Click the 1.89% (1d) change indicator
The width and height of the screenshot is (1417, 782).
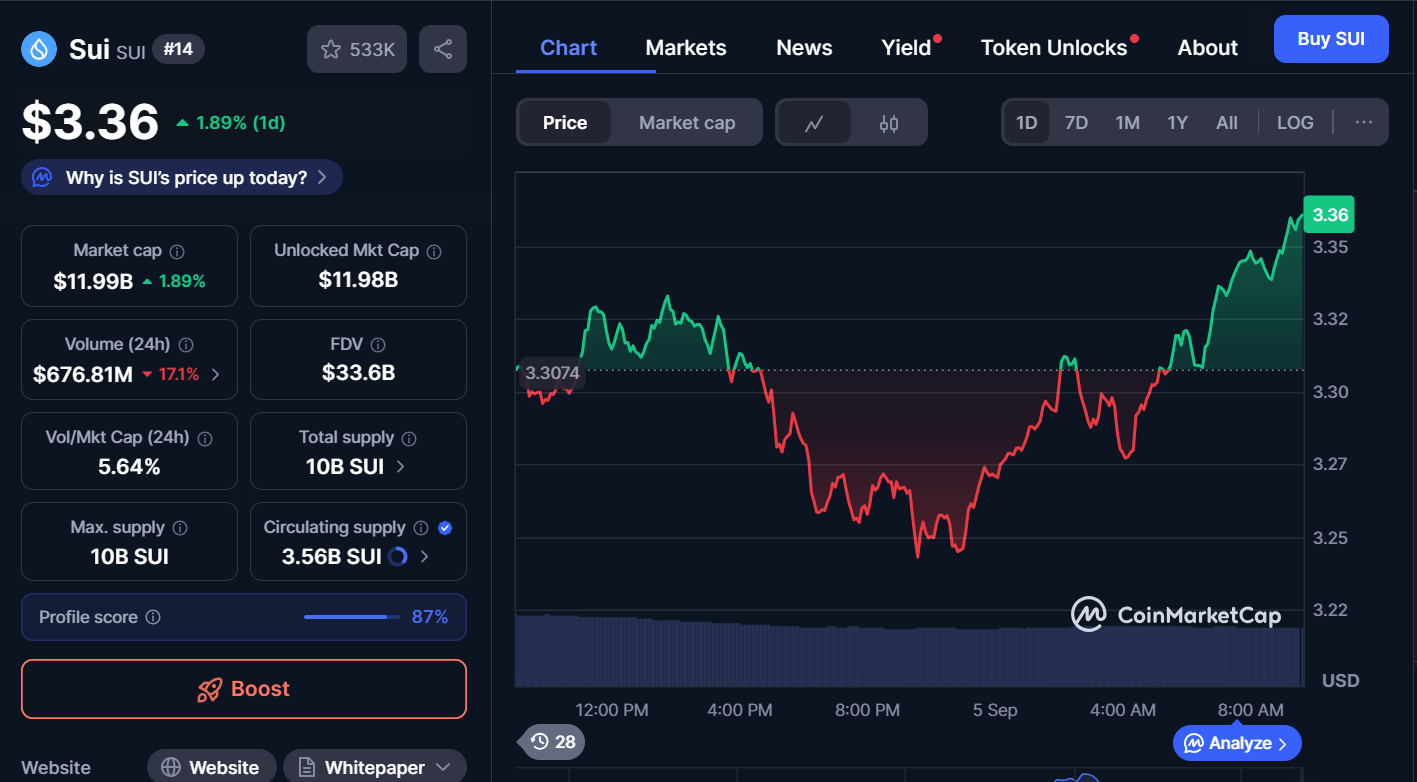coord(231,123)
